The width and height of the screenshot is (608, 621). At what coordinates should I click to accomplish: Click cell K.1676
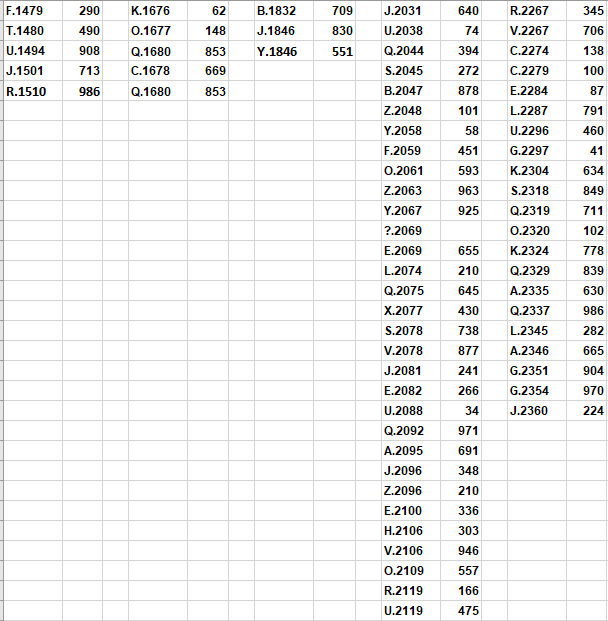[157, 11]
